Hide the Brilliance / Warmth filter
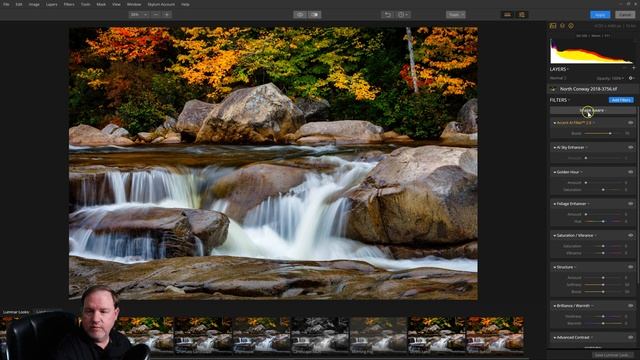Image resolution: width=640 pixels, height=360 pixels. click(631, 306)
